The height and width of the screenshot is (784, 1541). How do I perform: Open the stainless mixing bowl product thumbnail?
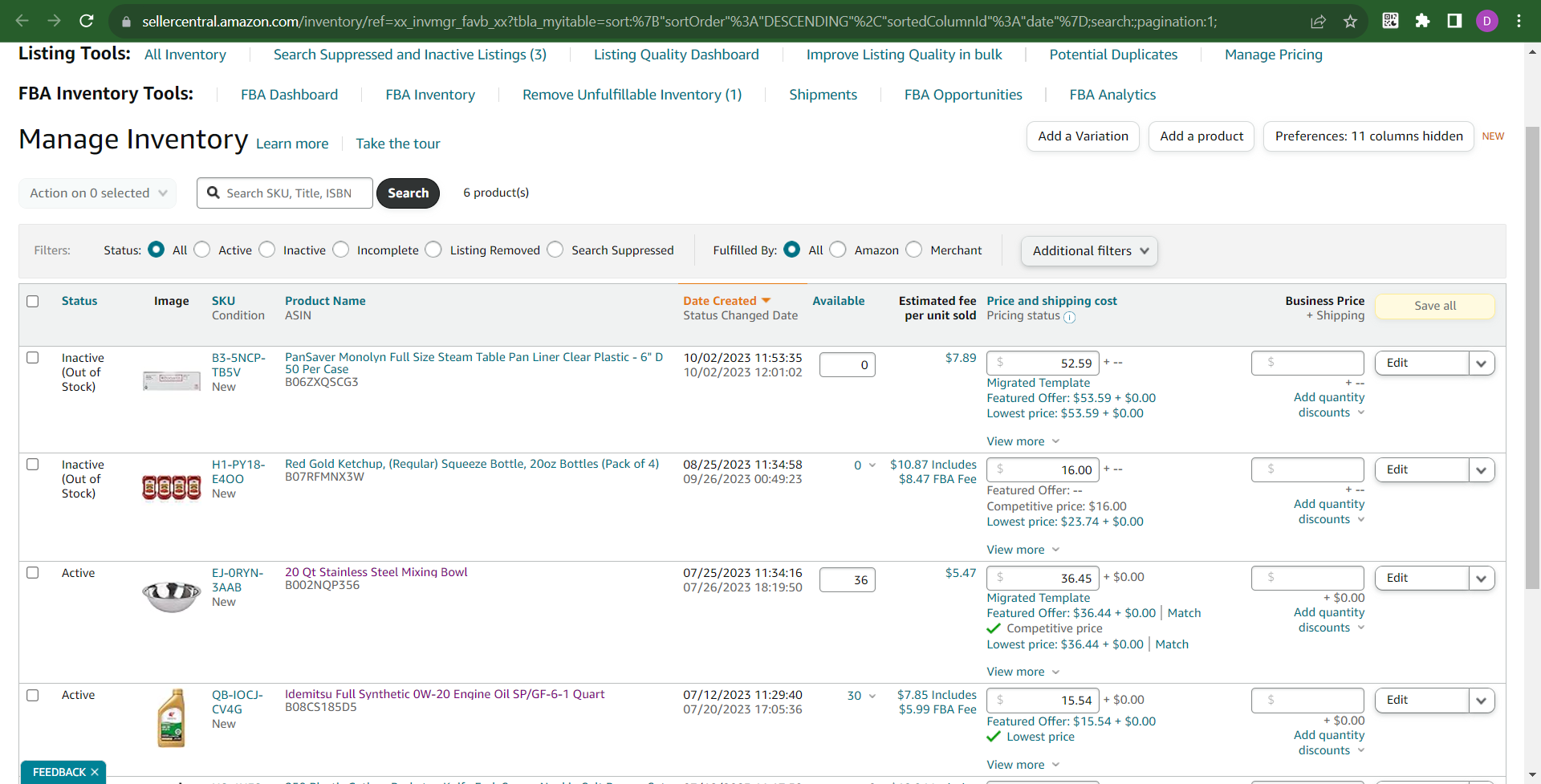pos(171,596)
